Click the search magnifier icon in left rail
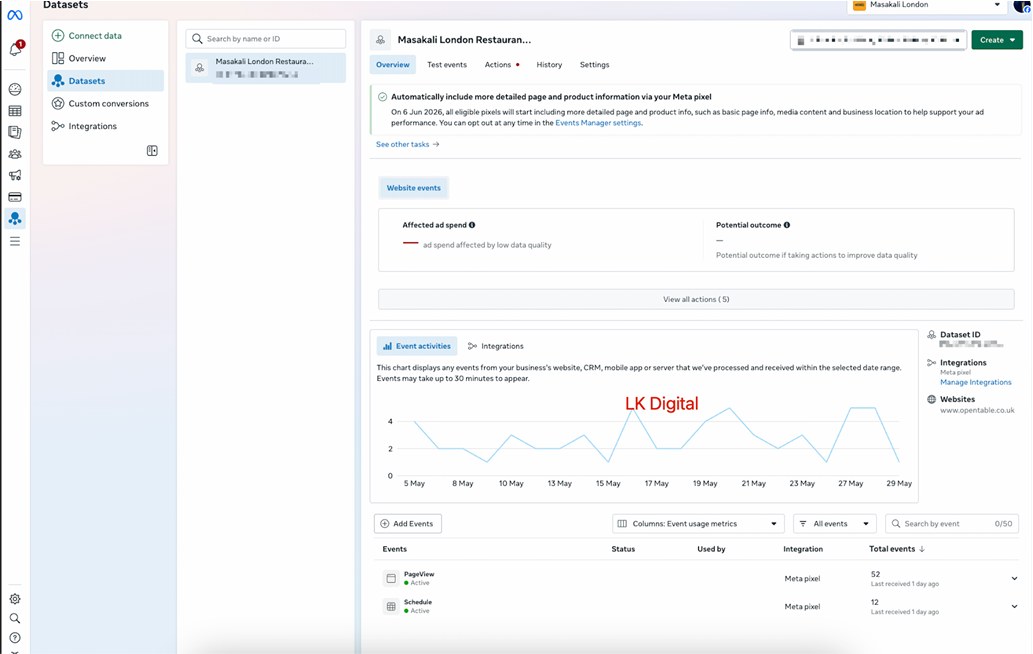The width and height of the screenshot is (1033, 654). pos(14,618)
